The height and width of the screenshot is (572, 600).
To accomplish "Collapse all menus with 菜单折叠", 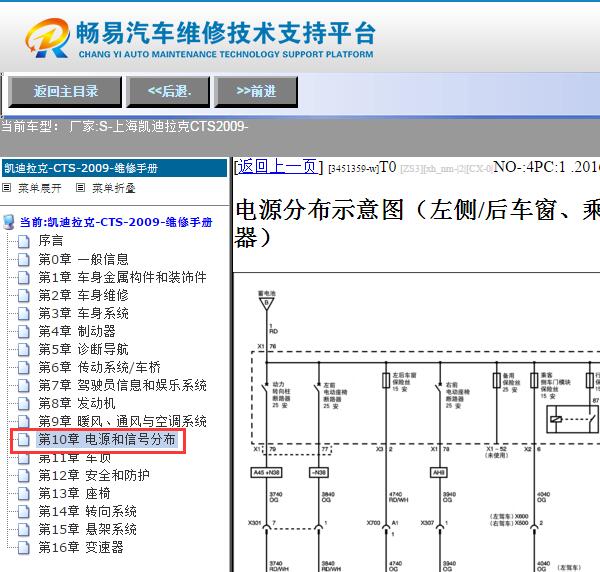I will point(114,188).
